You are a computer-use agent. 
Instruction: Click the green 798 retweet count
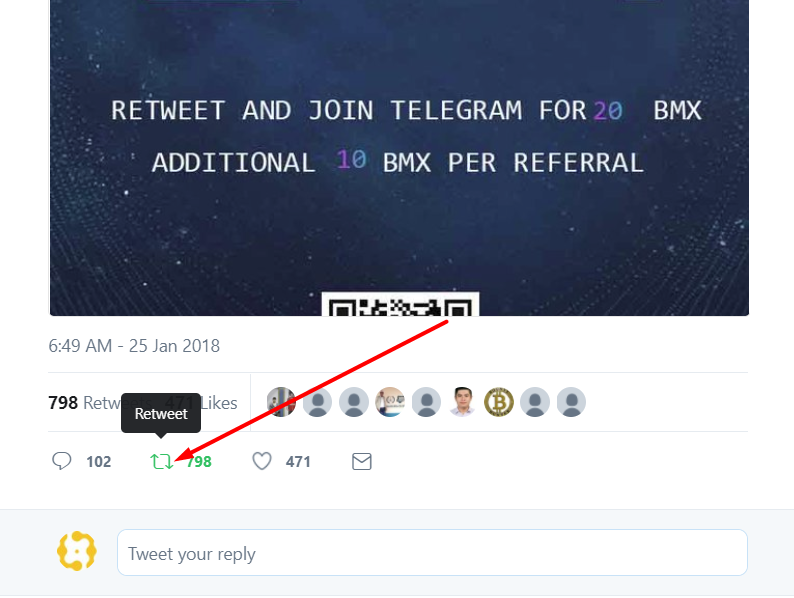[199, 462]
